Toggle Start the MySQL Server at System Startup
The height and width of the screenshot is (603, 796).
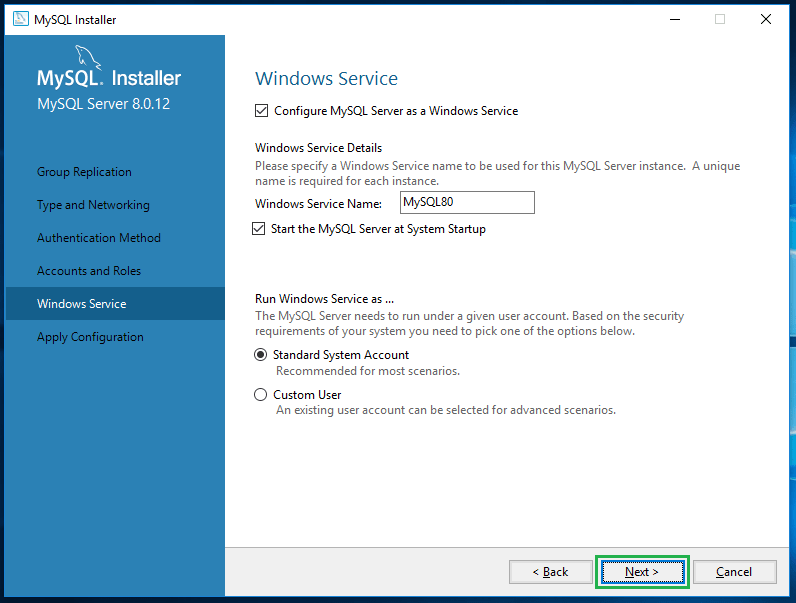point(261,229)
